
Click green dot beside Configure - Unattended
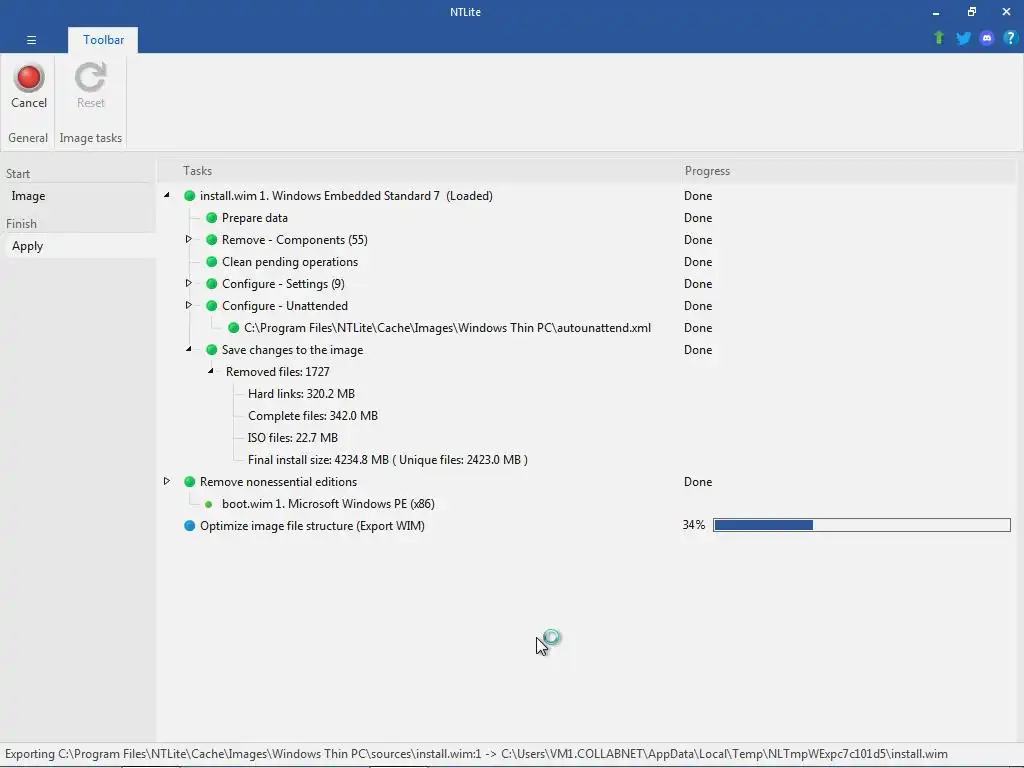pyautogui.click(x=212, y=306)
